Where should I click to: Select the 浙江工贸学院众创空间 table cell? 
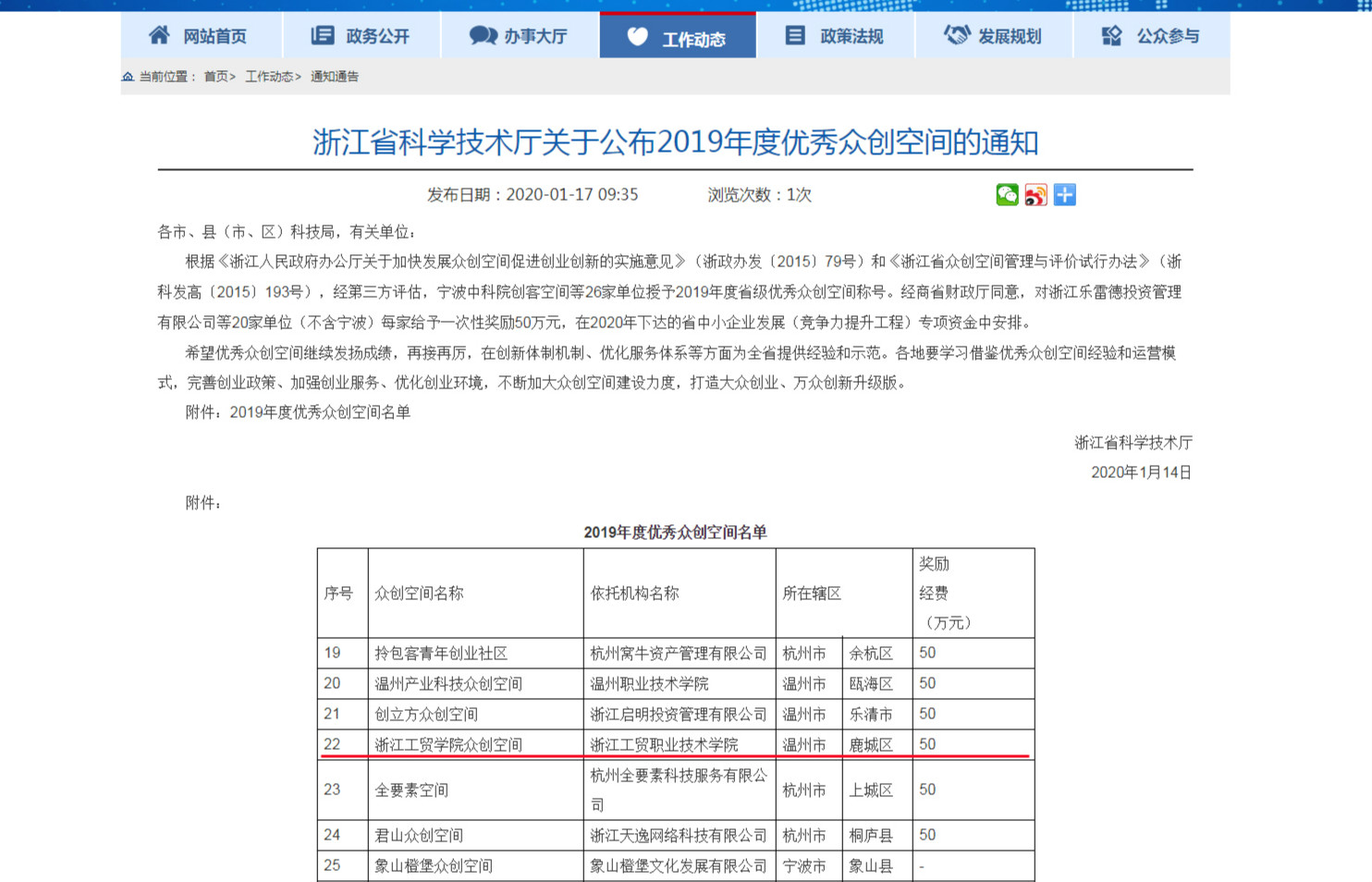click(x=448, y=744)
